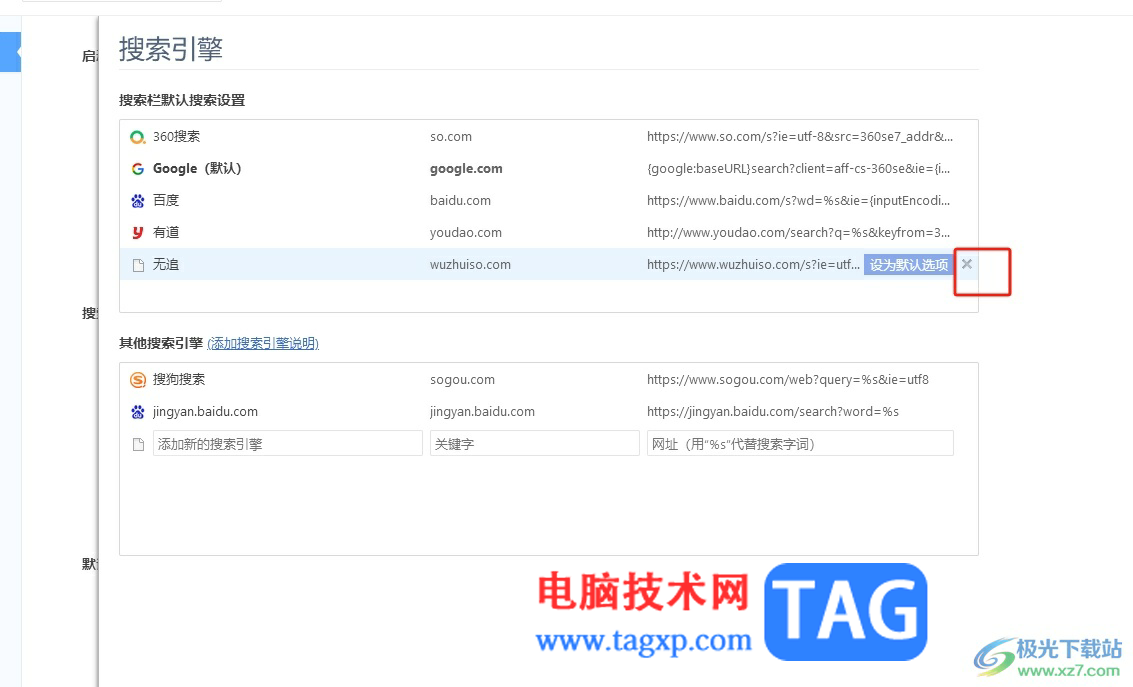Click the sogou.com keyword cell
Screen dimensions: 1133x687
tap(462, 379)
